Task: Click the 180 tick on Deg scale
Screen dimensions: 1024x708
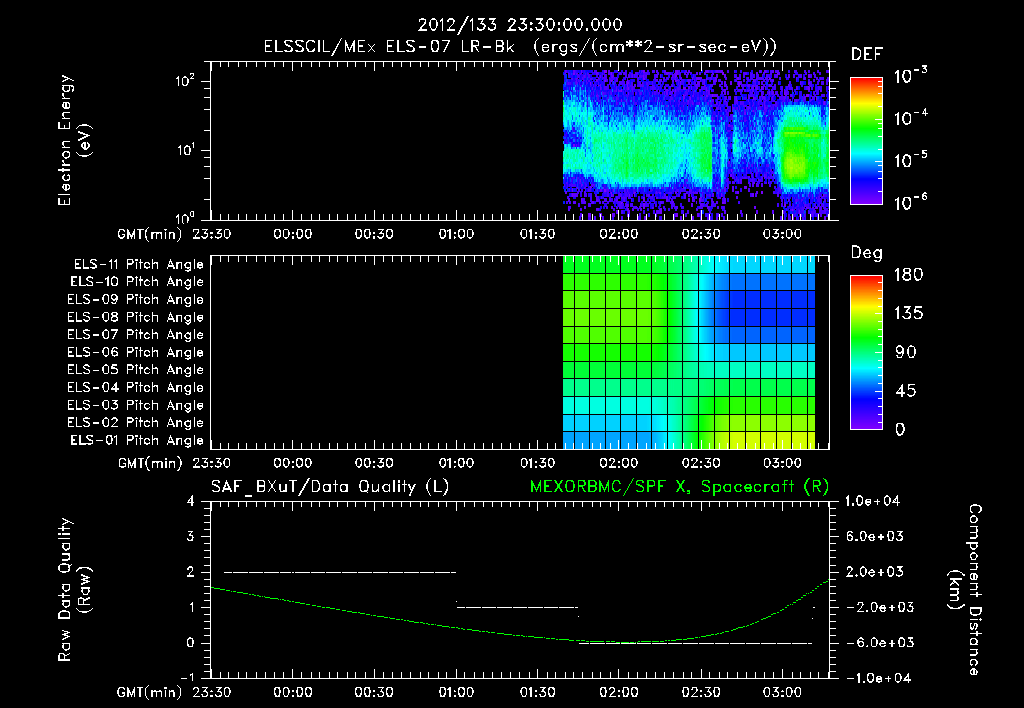Action: (908, 275)
